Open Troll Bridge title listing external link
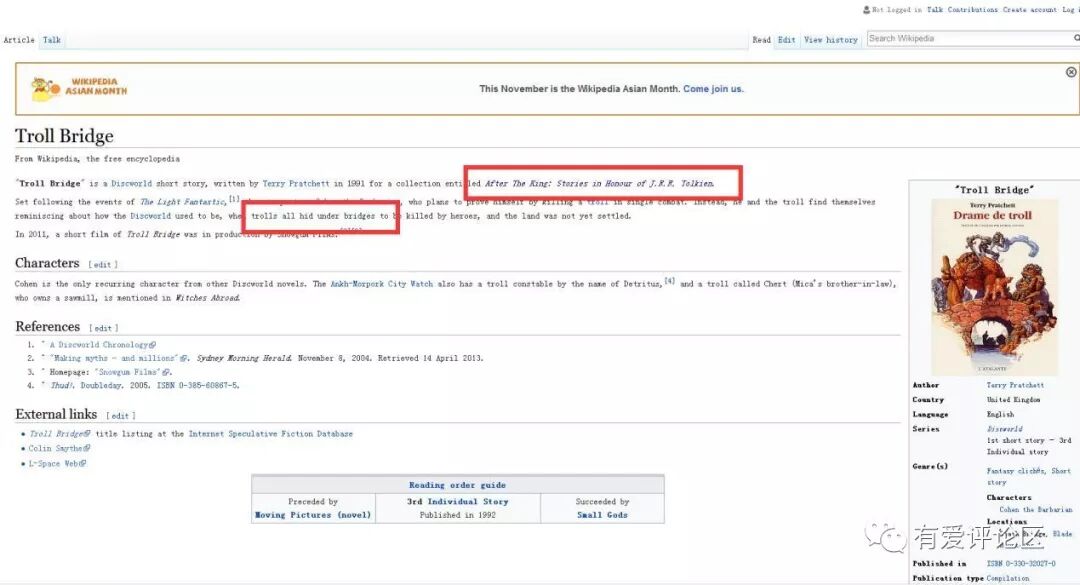 pos(59,434)
